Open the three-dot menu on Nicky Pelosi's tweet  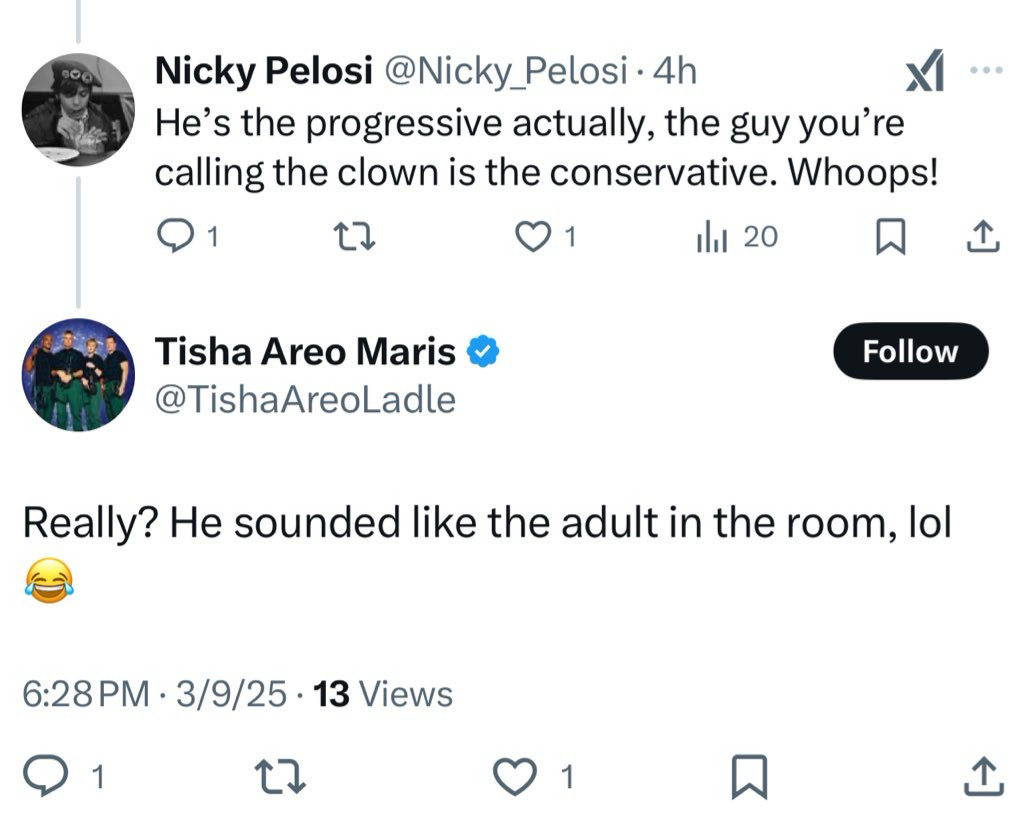[x=986, y=70]
